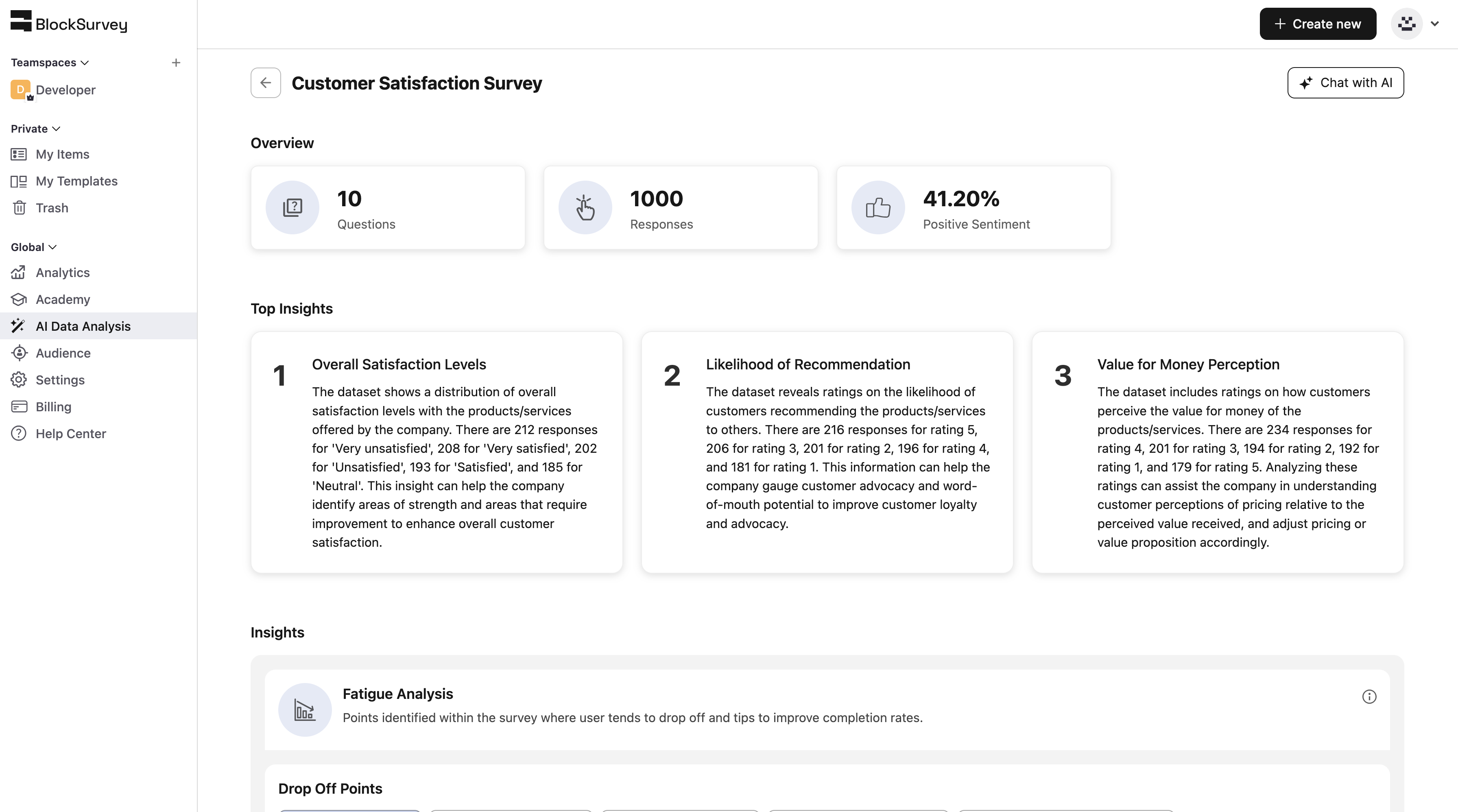Click the Fatigue Analysis info icon

(x=1369, y=696)
